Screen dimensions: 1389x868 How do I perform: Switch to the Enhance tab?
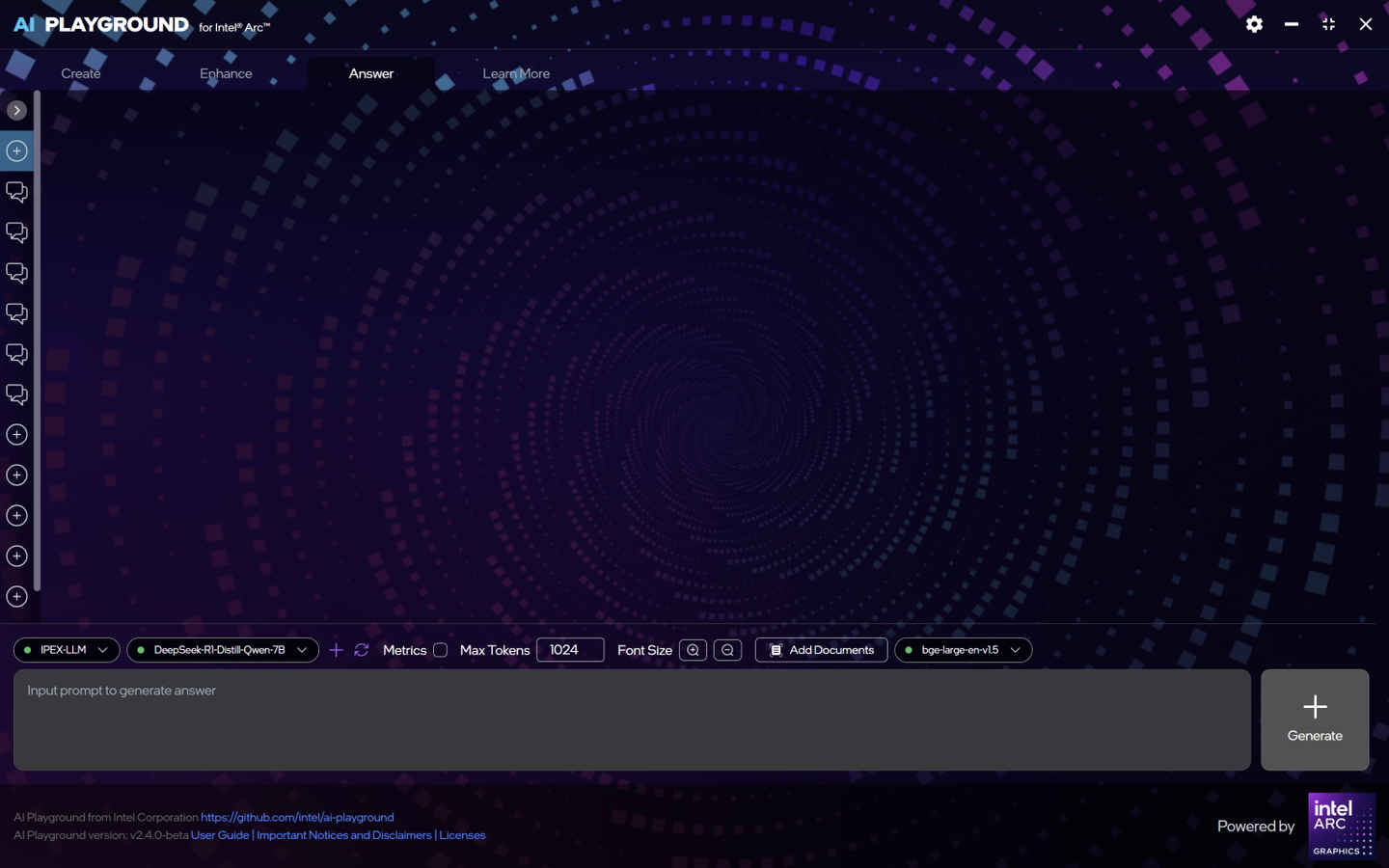(226, 72)
